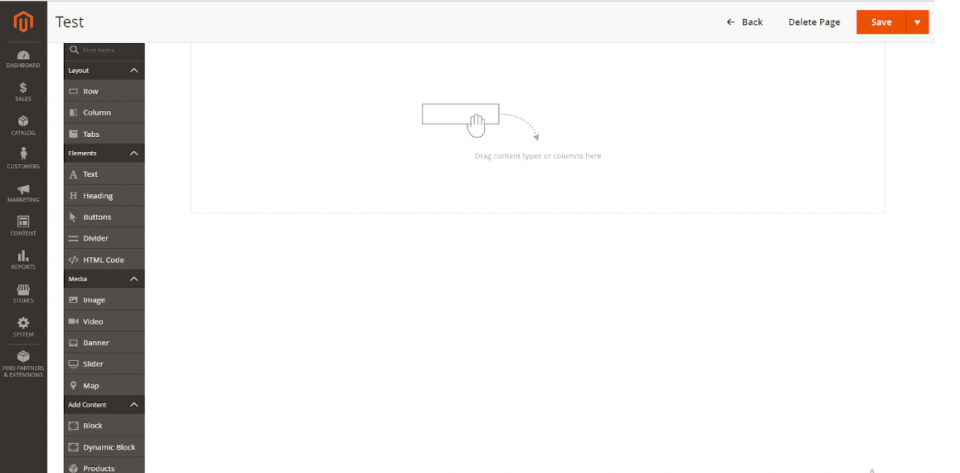Open the Content menu in the admin sidebar
960x473 pixels.
(23, 226)
